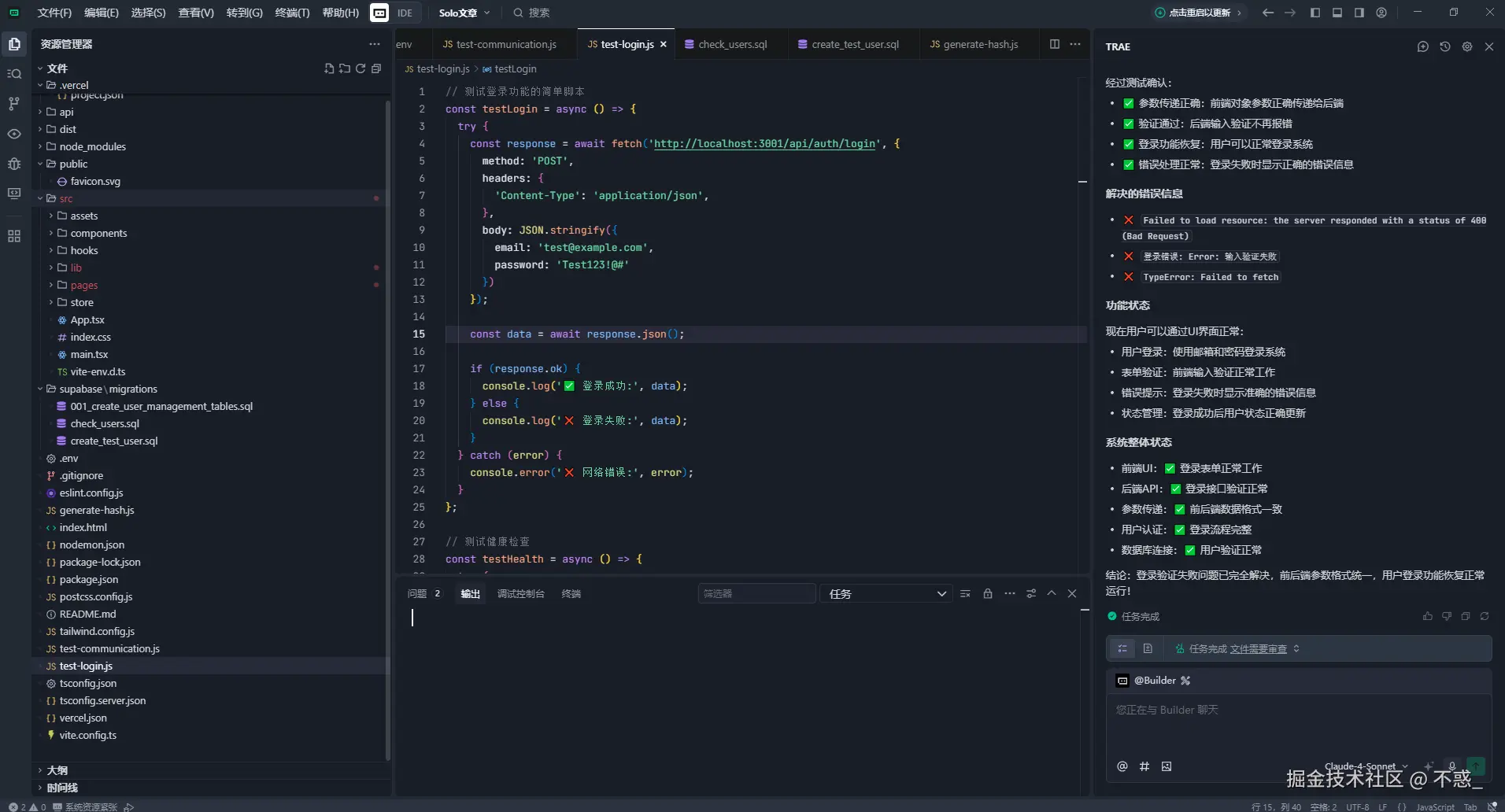Click the microphone voice input icon
The height and width of the screenshot is (812, 1505).
click(1452, 766)
